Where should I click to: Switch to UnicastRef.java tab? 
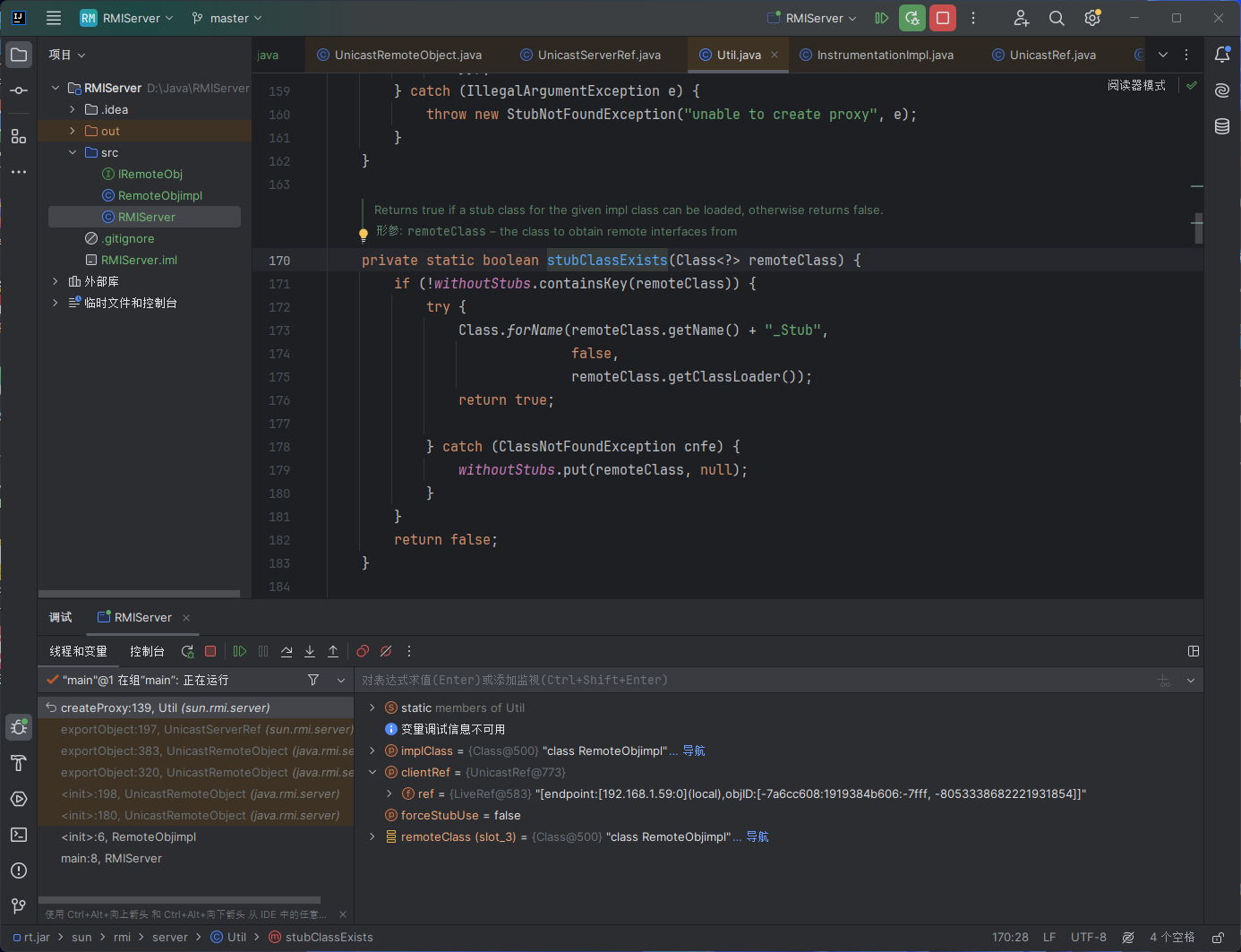[x=1044, y=55]
